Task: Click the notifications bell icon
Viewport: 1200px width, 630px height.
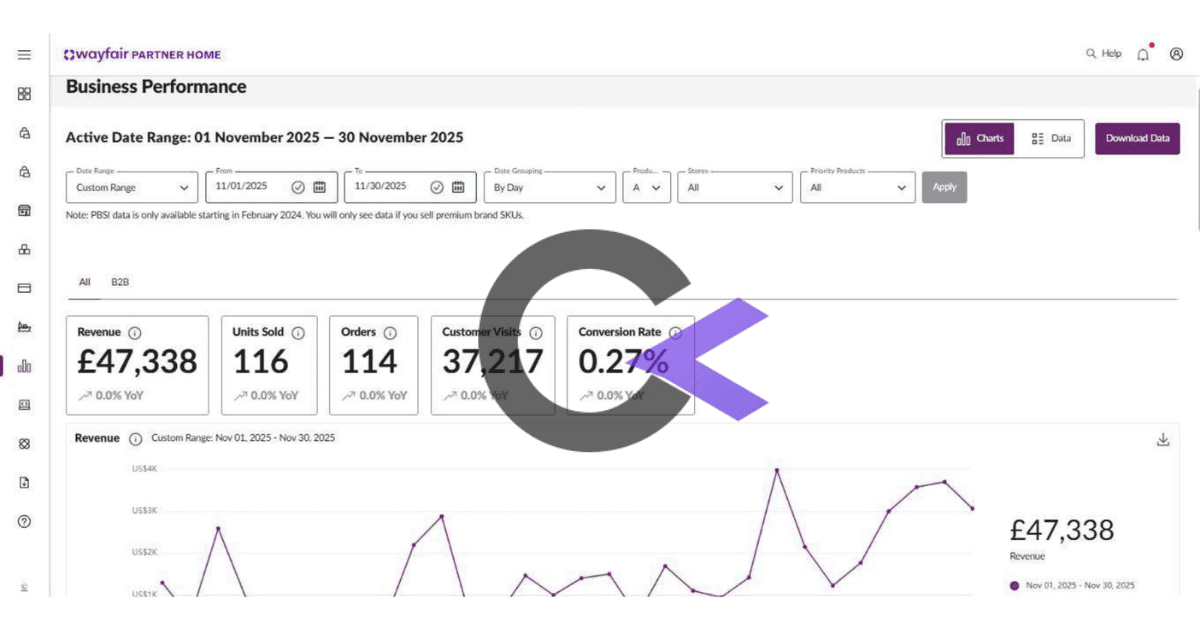Action: coord(1143,54)
